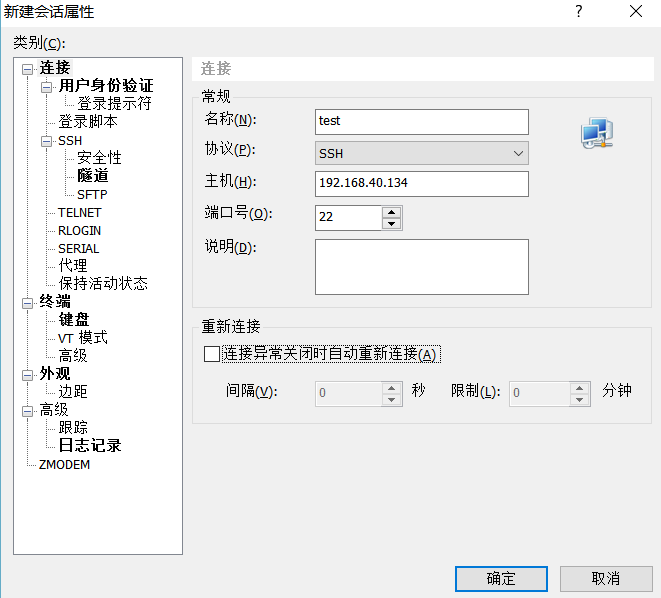The width and height of the screenshot is (661, 598).
Task: Collapse the SSH tree node
Action: (x=46, y=141)
